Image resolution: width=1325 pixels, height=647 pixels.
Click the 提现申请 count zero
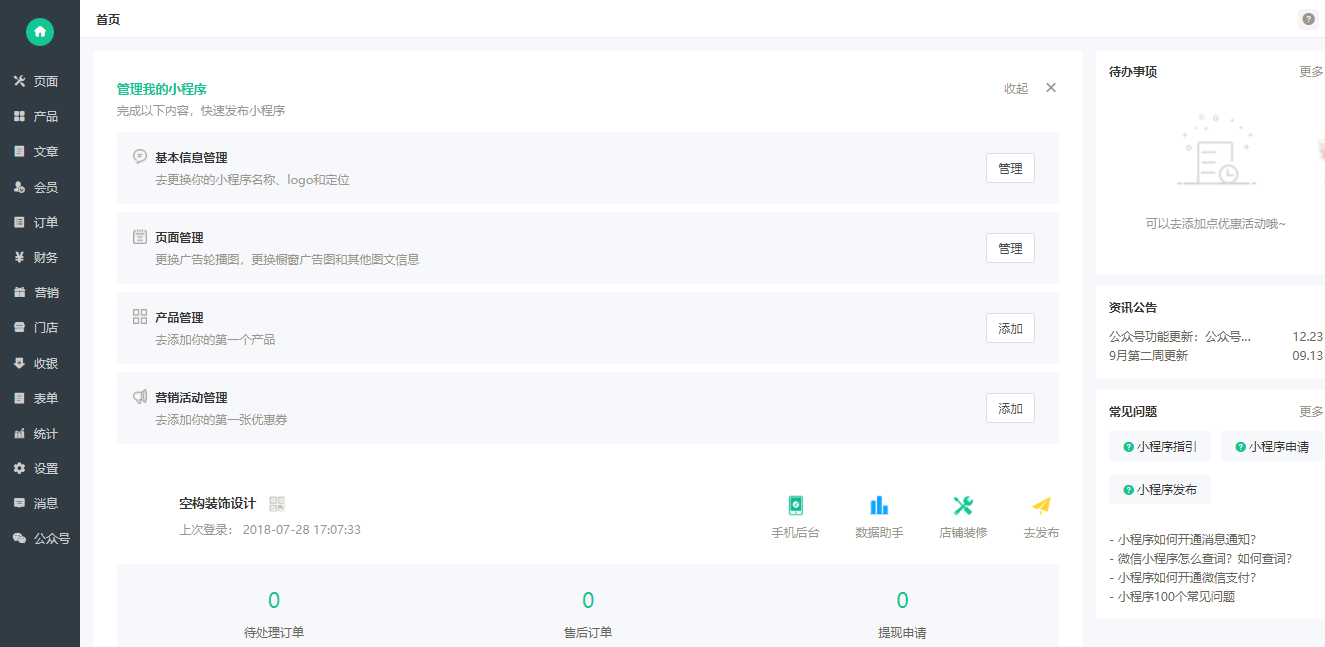tap(902, 600)
